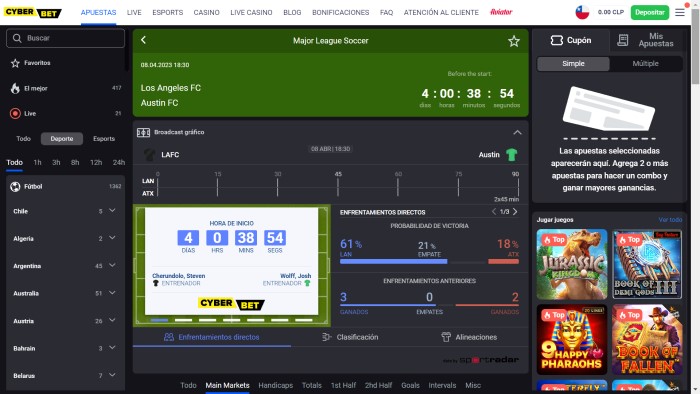The width and height of the screenshot is (700, 394).
Task: Focus the Buscar search field
Action: (x=66, y=38)
